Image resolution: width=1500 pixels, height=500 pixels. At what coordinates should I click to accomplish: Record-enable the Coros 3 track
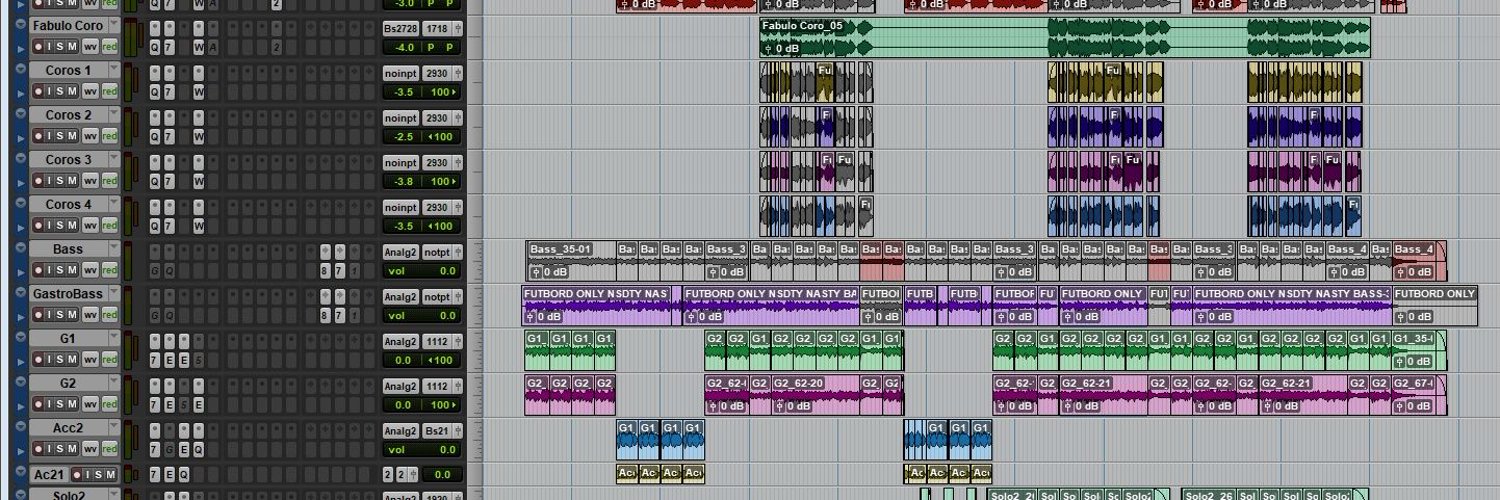pos(38,181)
